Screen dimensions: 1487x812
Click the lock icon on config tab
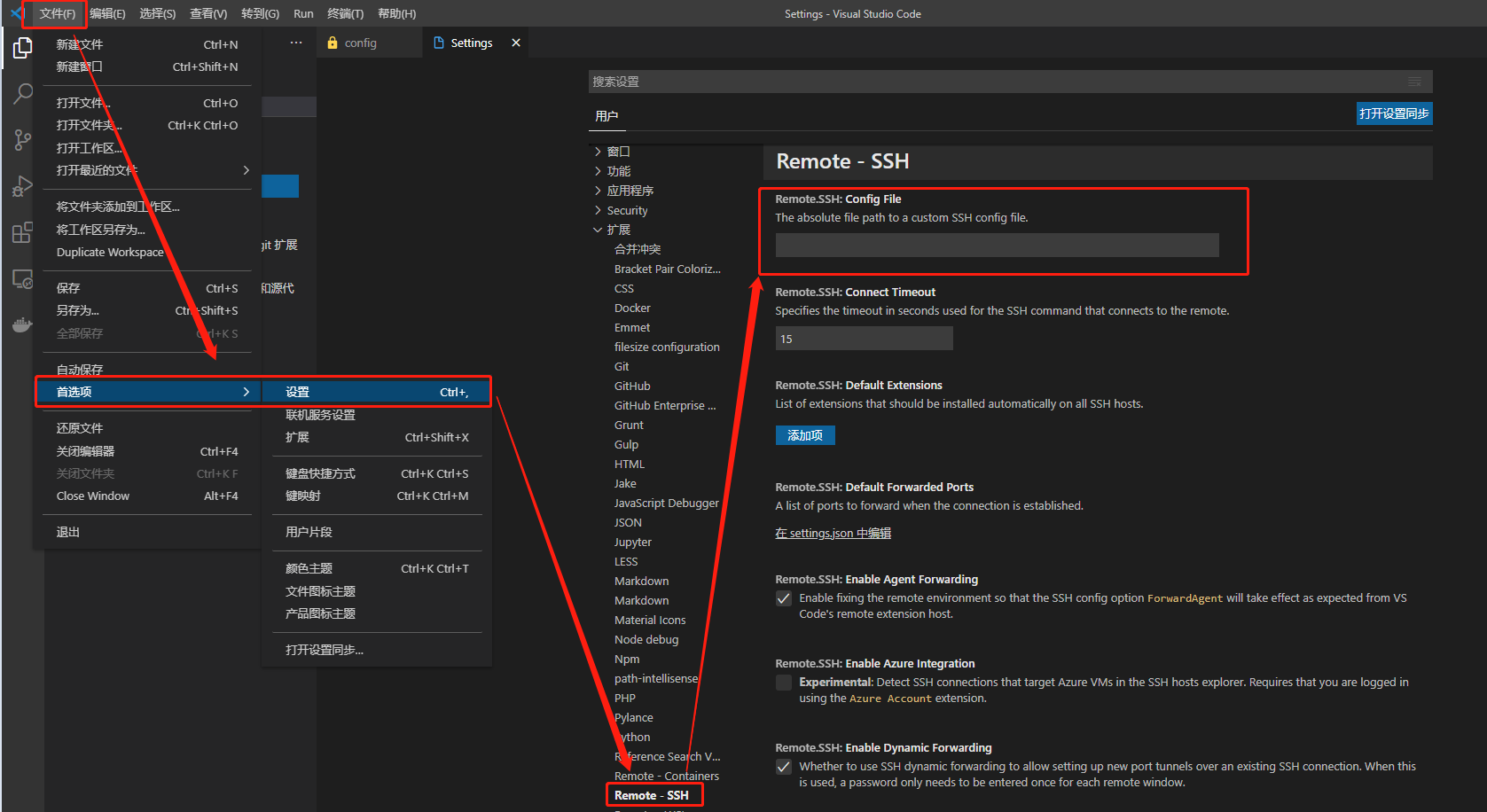(333, 43)
